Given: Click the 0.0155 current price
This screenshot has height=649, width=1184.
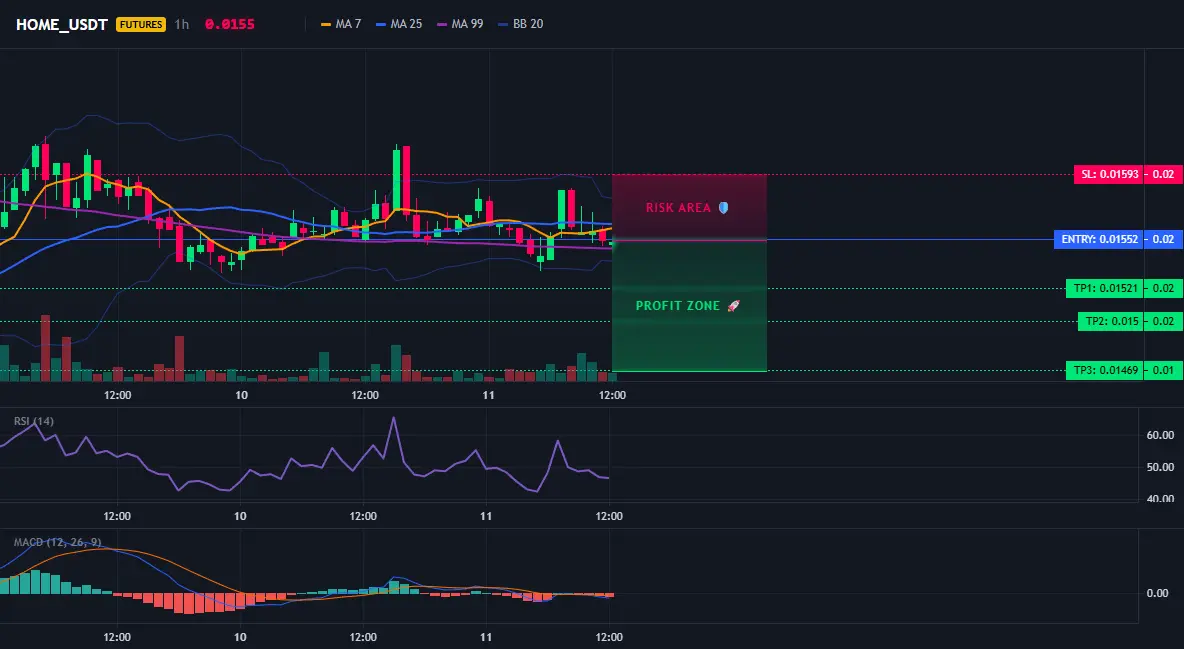Looking at the screenshot, I should tap(230, 24).
